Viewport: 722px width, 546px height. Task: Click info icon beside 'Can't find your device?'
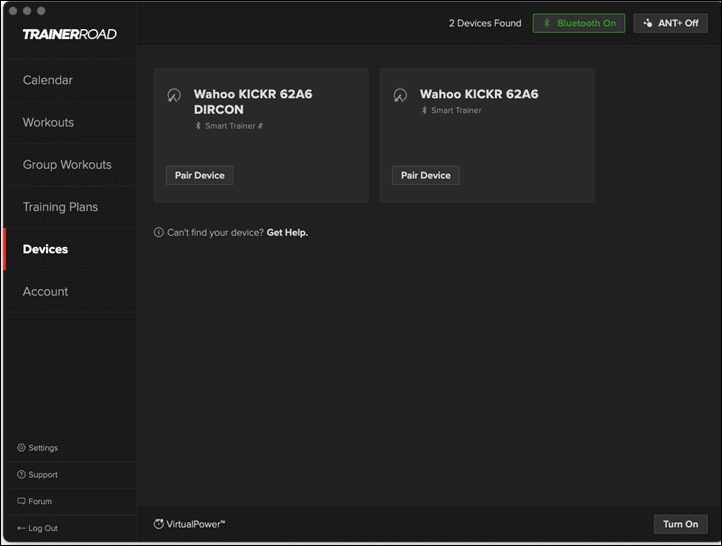(158, 232)
